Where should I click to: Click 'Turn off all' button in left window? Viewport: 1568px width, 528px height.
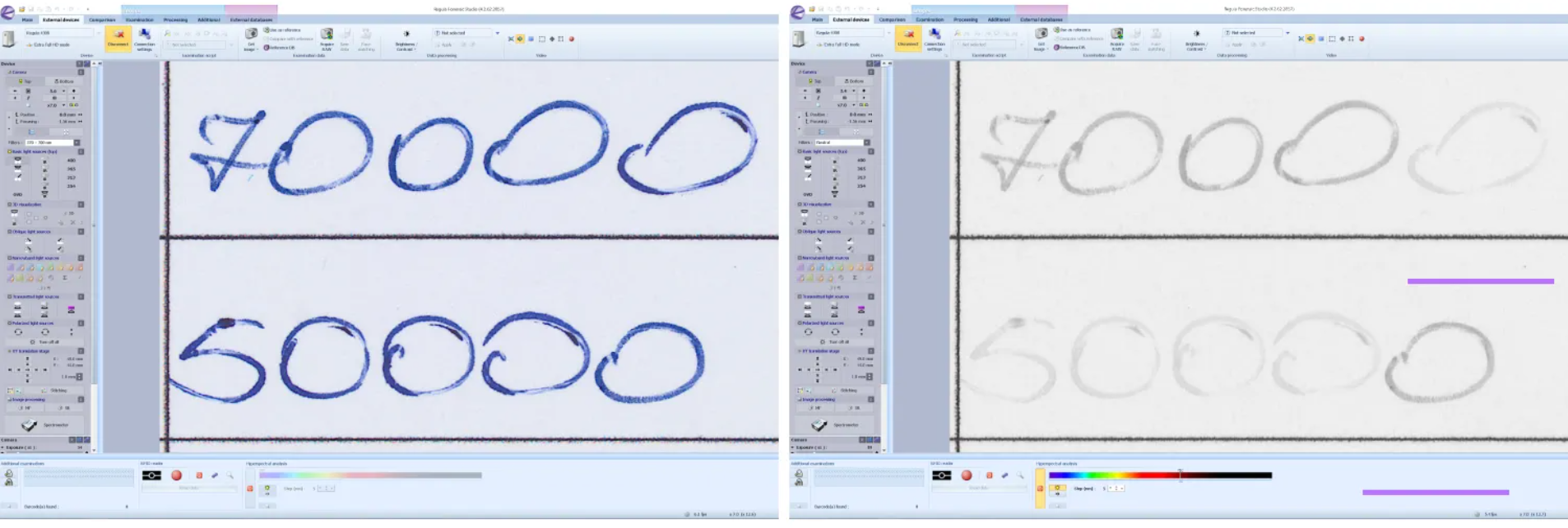coord(46,342)
